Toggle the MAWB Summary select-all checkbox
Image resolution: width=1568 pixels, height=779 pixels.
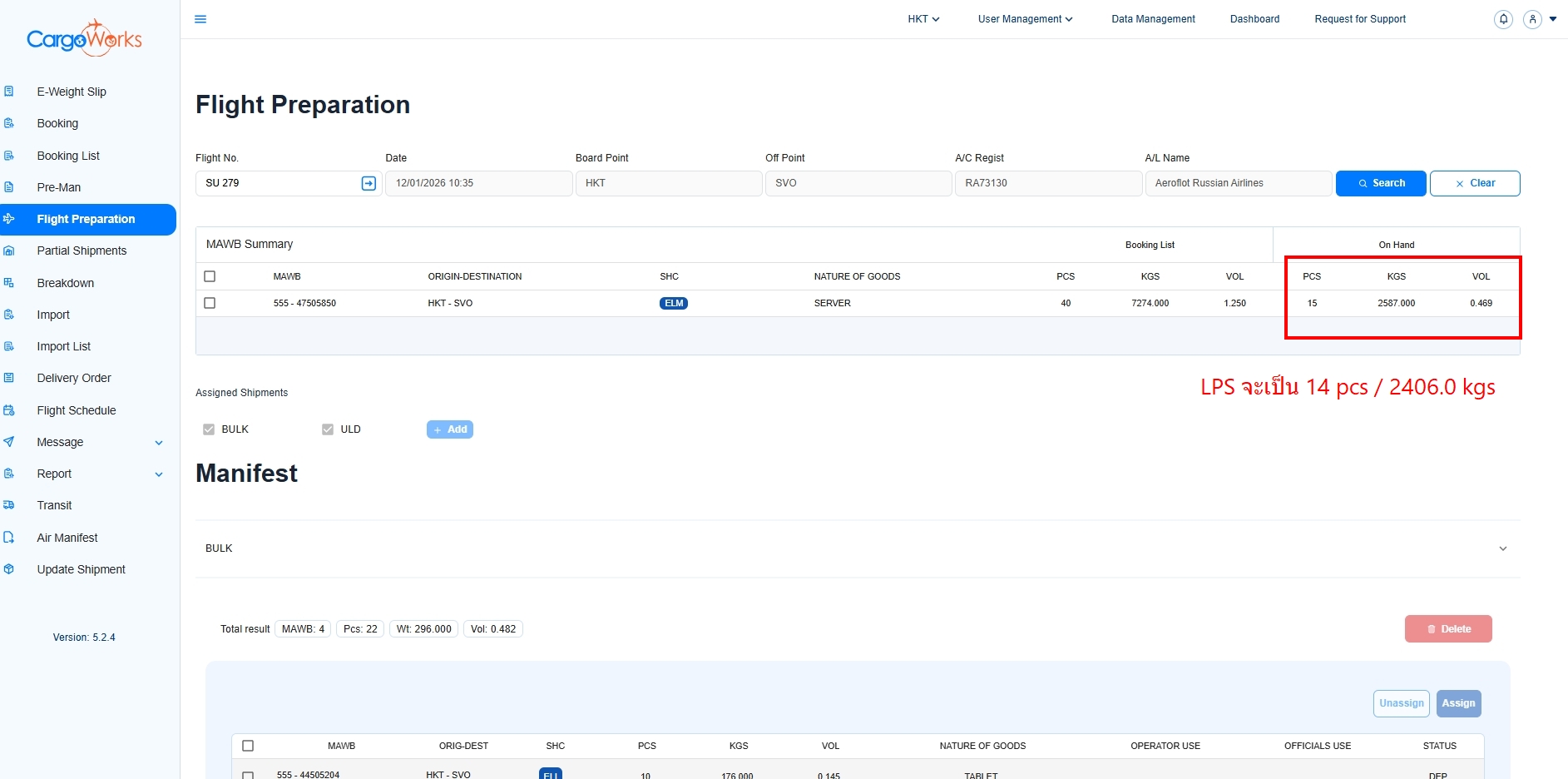[x=210, y=276]
